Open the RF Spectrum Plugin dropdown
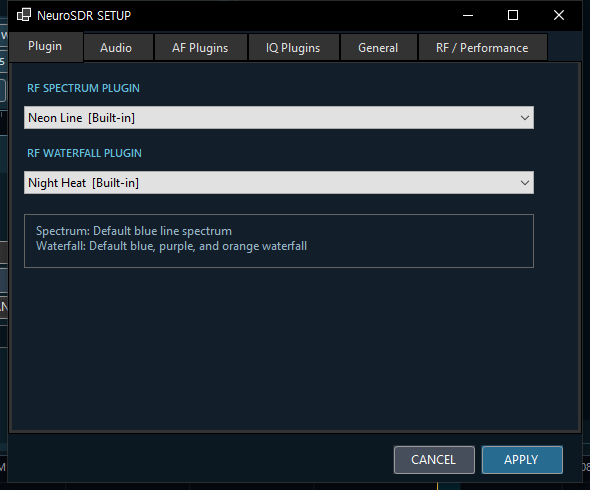This screenshot has height=490, width=590. [279, 118]
